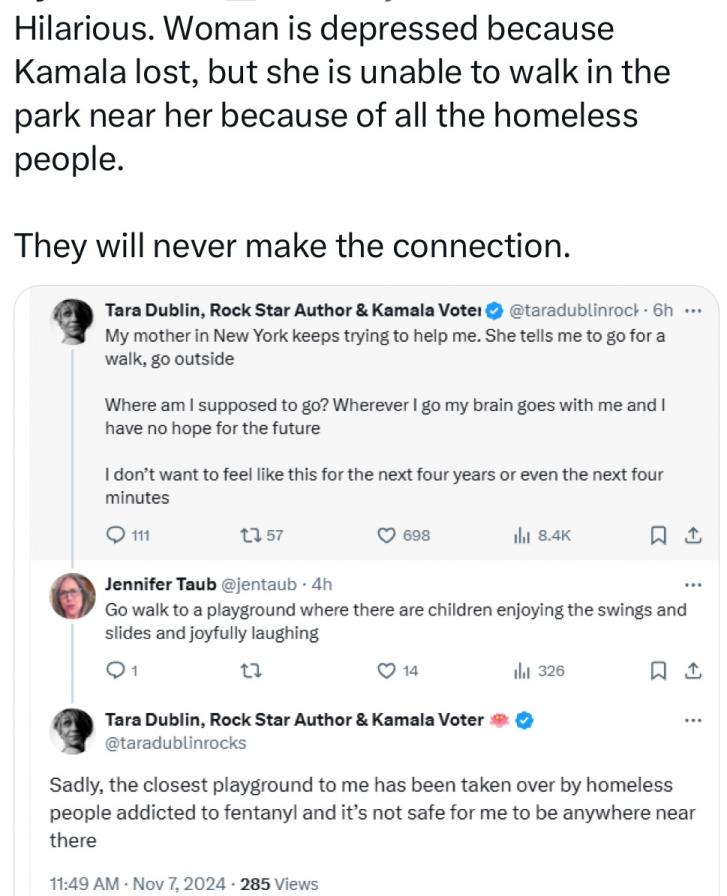Retweet Jennifer Taub's playground tweet
This screenshot has height=896, width=727.
point(251,670)
